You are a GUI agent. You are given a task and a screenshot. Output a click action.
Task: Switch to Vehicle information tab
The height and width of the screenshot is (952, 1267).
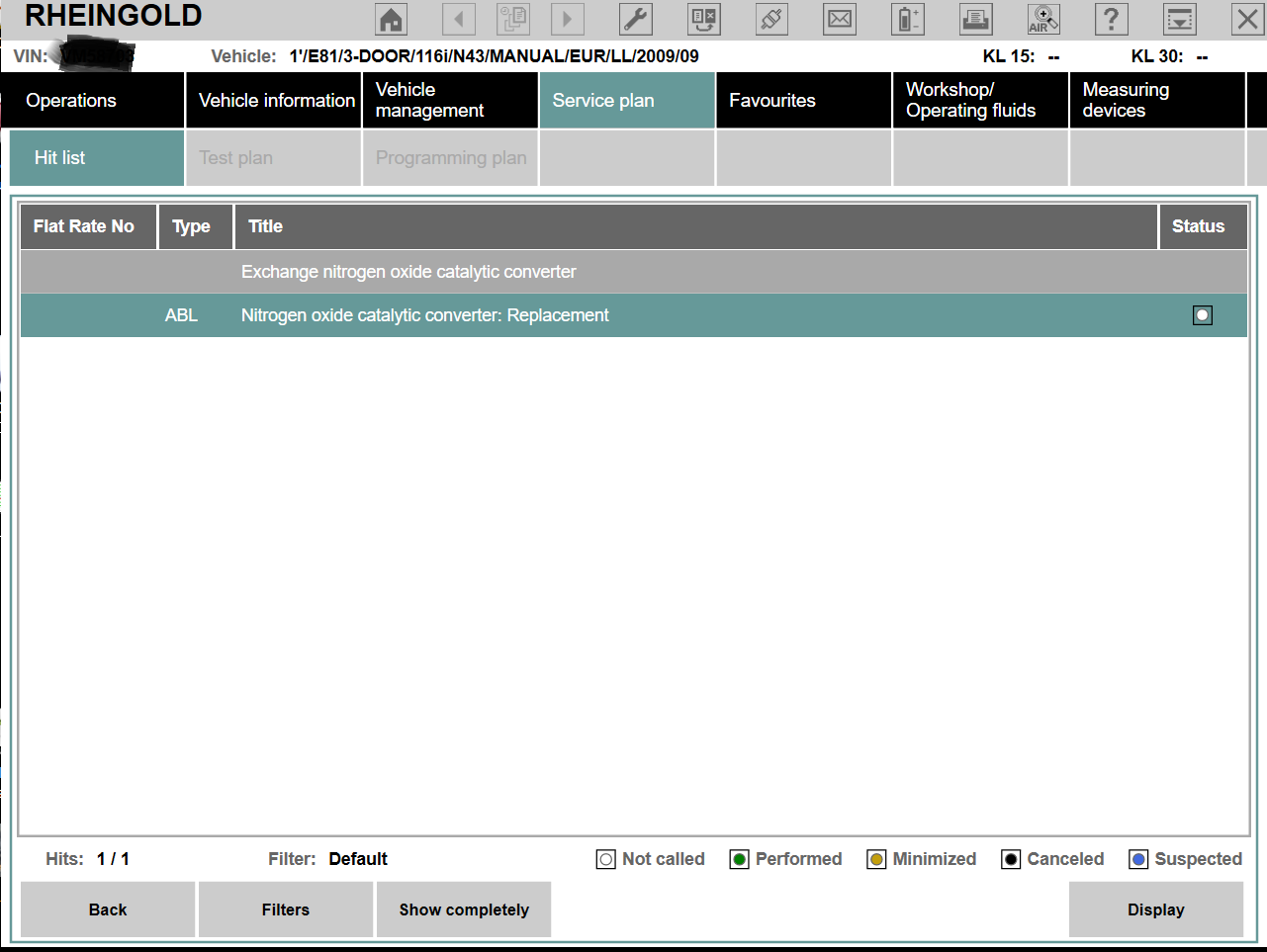coord(275,101)
